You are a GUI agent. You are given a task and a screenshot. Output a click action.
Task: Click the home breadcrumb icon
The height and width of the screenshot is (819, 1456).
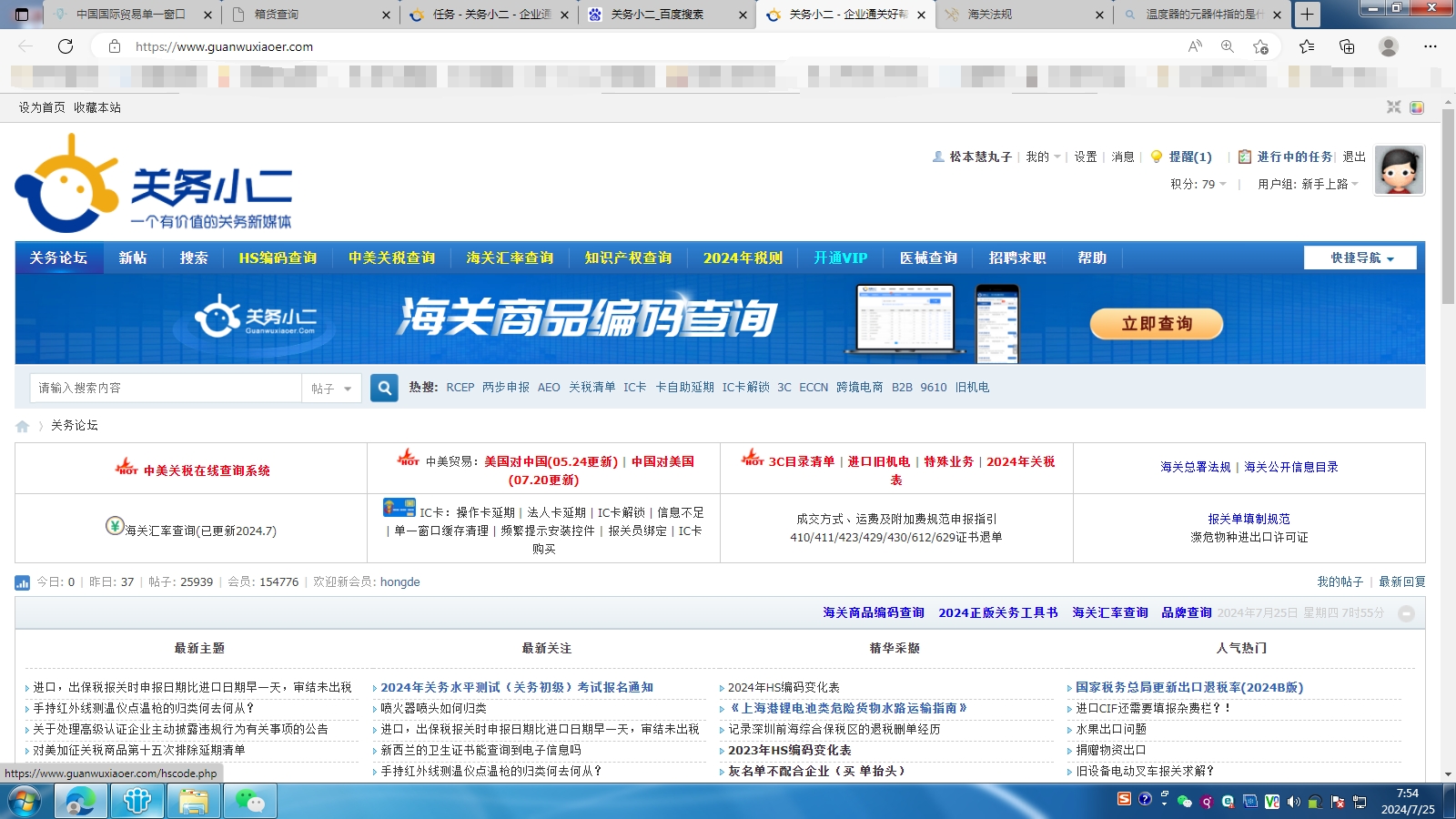[23, 426]
